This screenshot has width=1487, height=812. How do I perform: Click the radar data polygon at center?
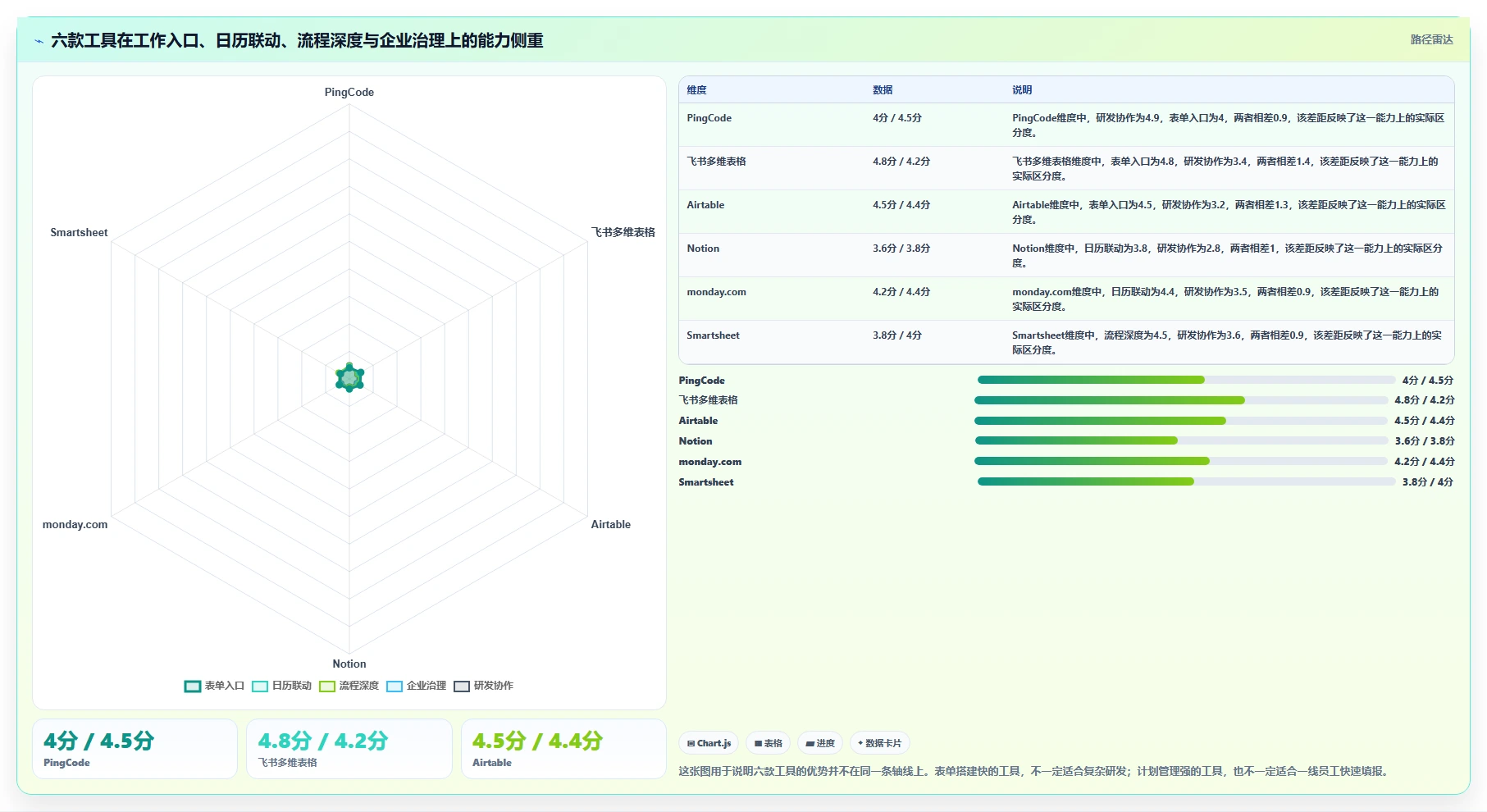click(x=349, y=377)
